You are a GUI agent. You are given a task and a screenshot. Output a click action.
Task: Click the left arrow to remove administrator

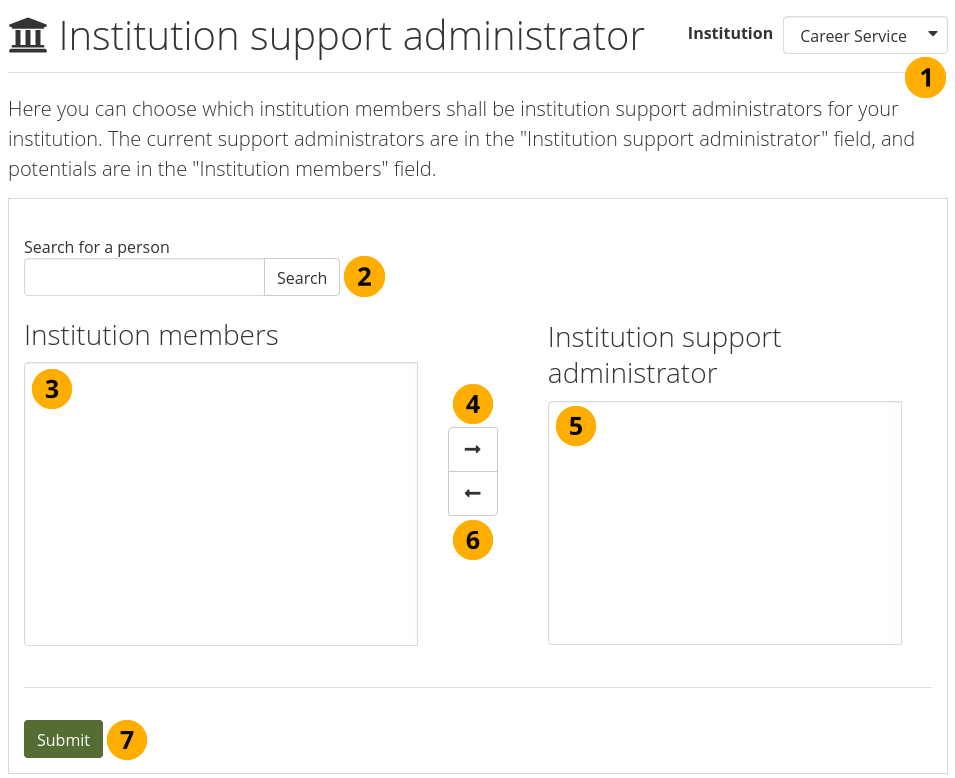coord(473,494)
